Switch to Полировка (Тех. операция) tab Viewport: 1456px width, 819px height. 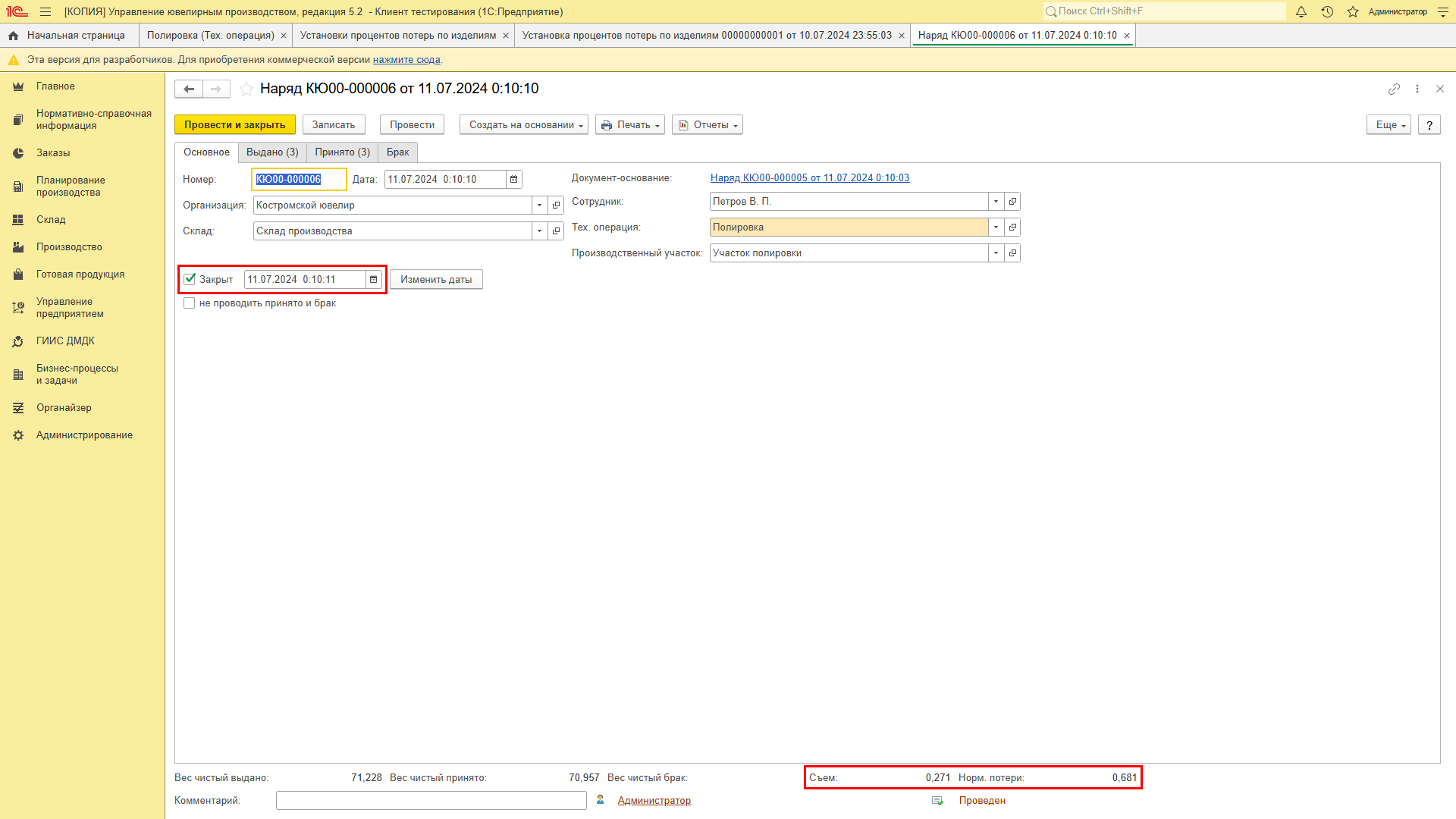(x=211, y=36)
